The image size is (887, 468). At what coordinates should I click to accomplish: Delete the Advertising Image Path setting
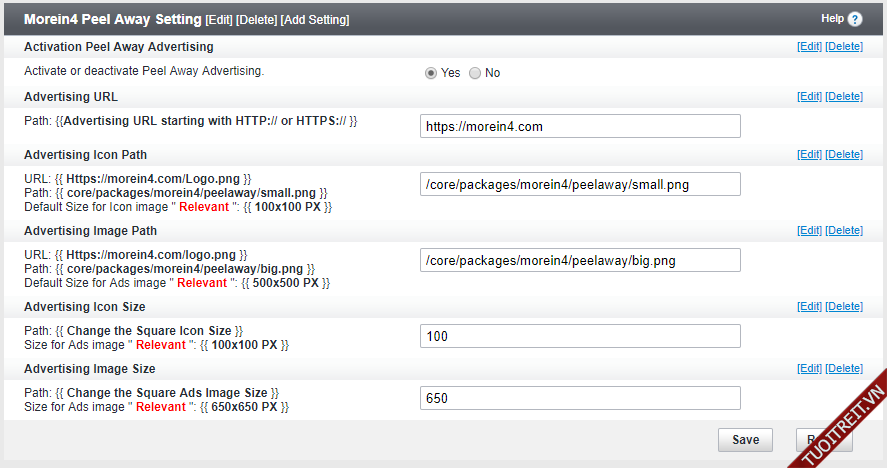844,231
